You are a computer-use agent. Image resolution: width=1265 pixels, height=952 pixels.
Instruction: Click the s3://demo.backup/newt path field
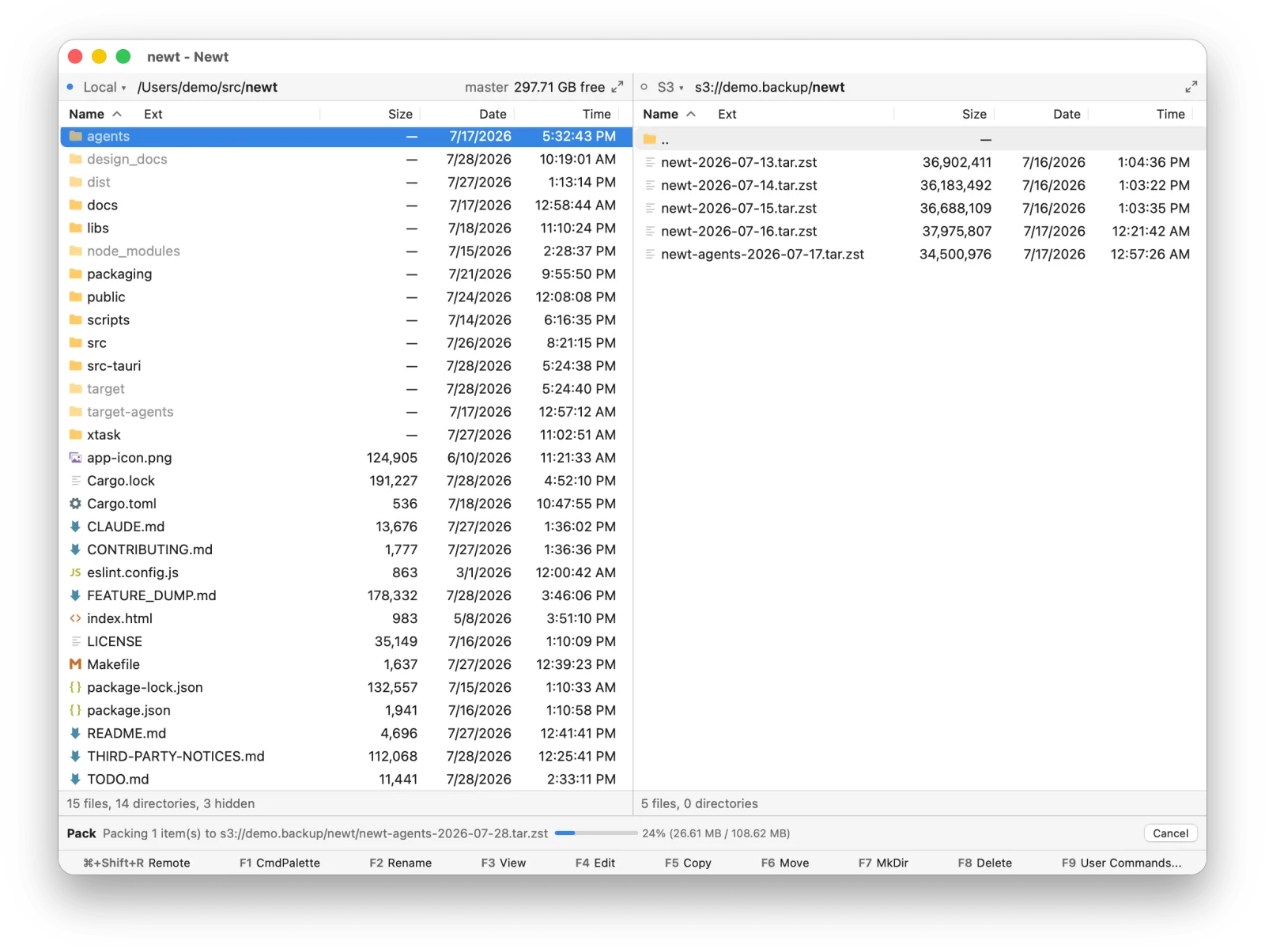coord(769,87)
